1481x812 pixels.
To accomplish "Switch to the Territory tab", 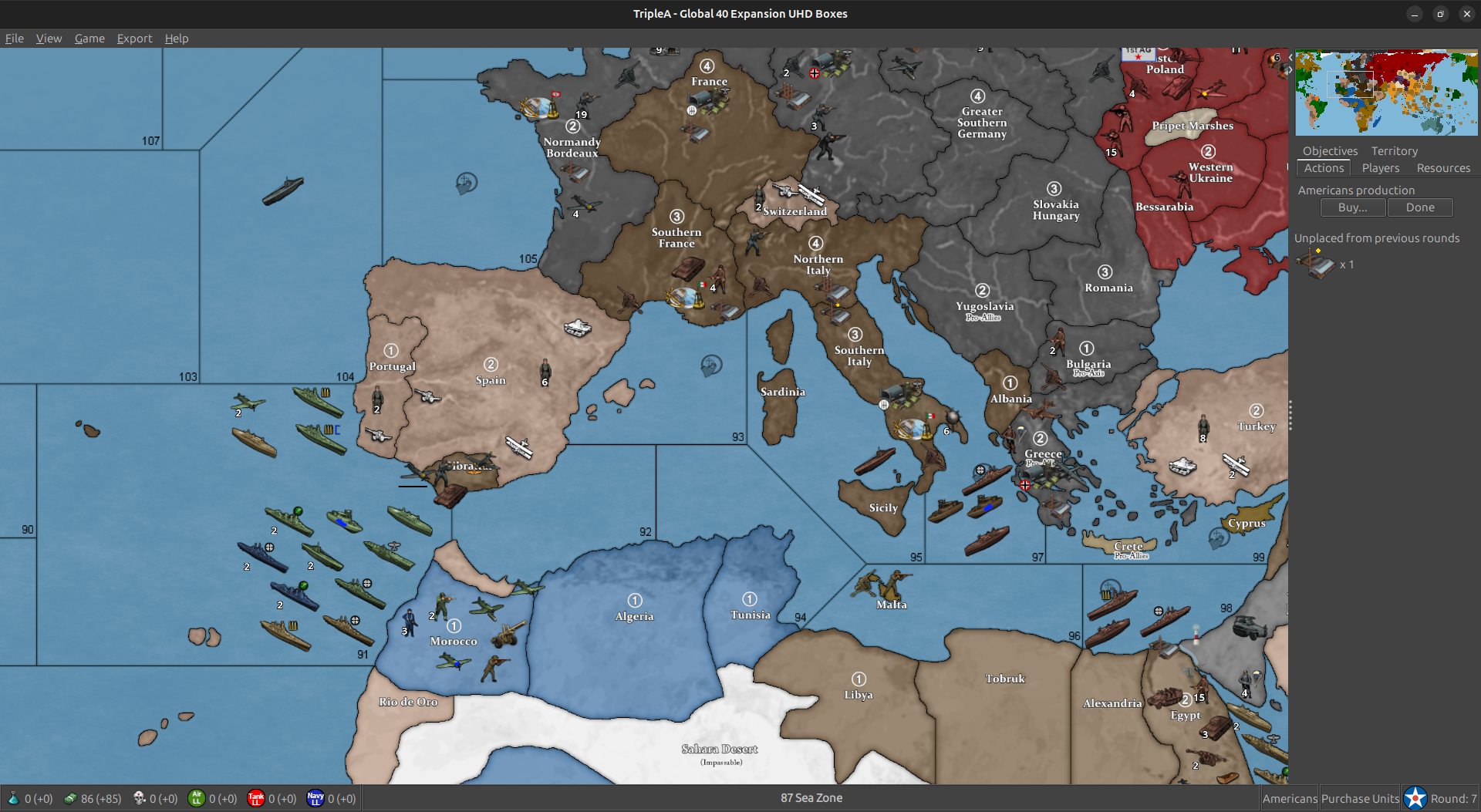I will point(1394,151).
